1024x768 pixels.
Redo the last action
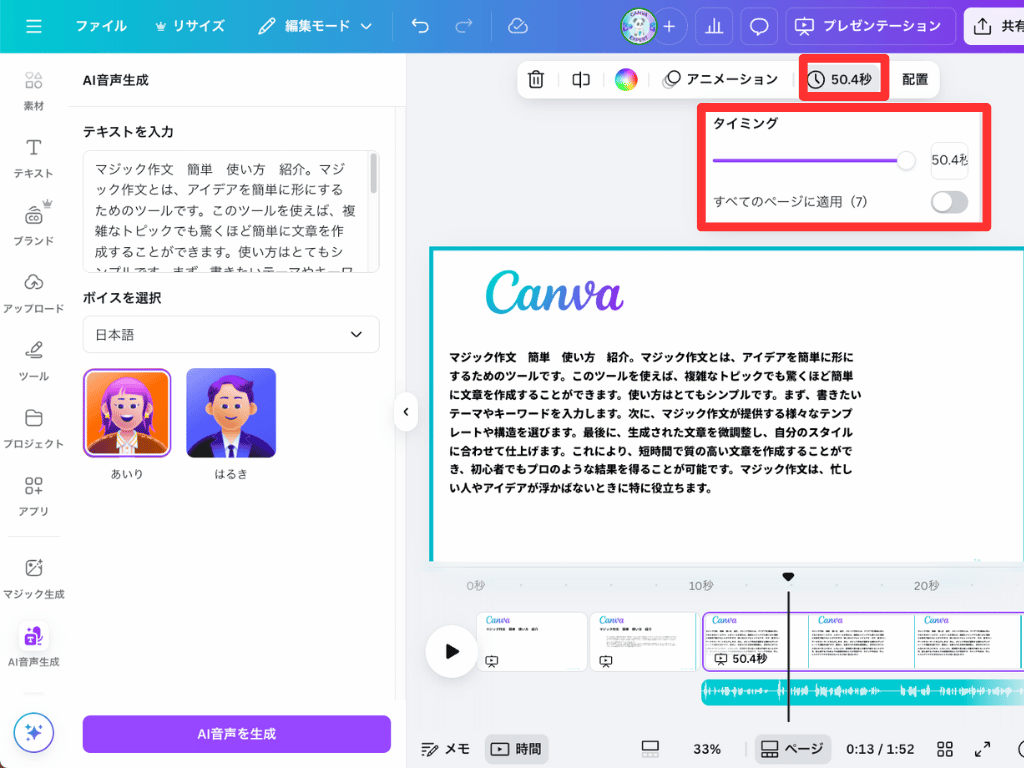click(464, 26)
